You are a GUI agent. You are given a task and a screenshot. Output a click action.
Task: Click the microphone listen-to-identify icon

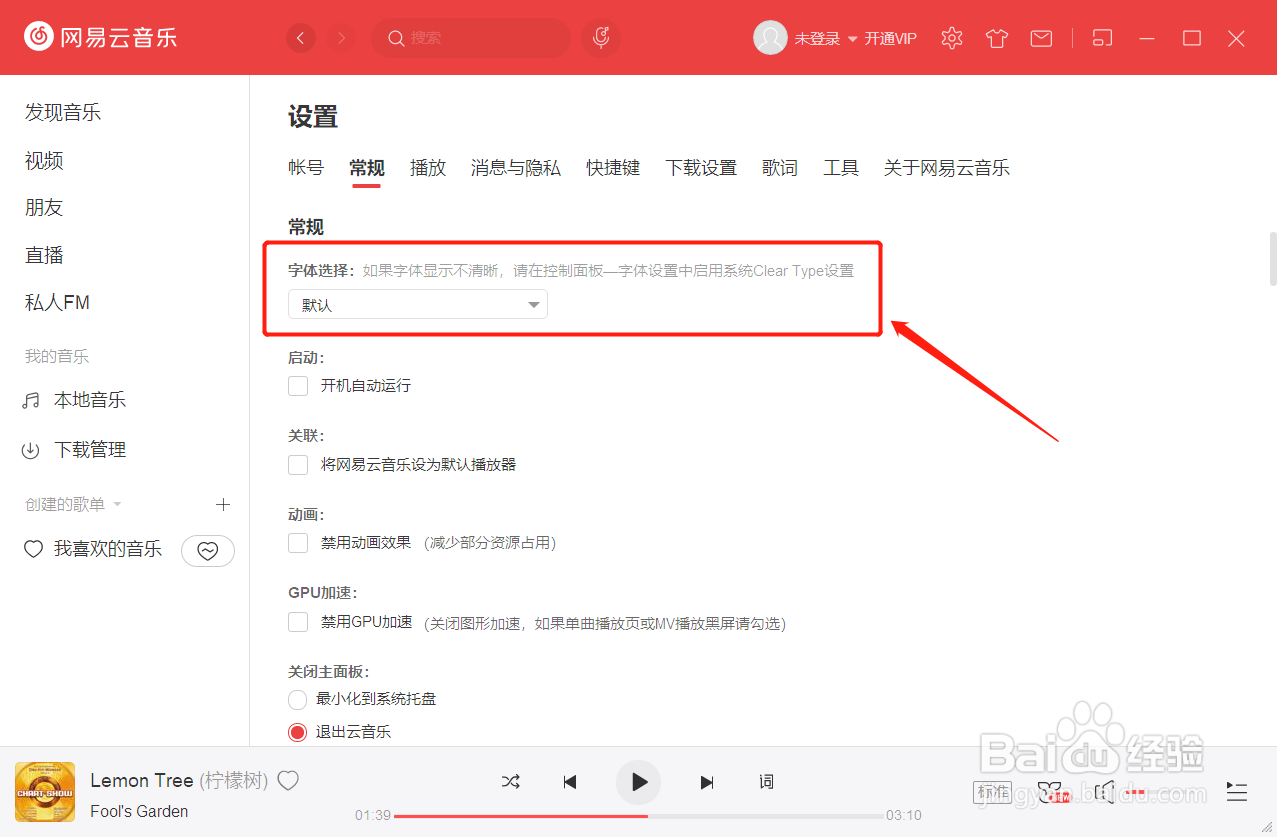click(x=601, y=38)
